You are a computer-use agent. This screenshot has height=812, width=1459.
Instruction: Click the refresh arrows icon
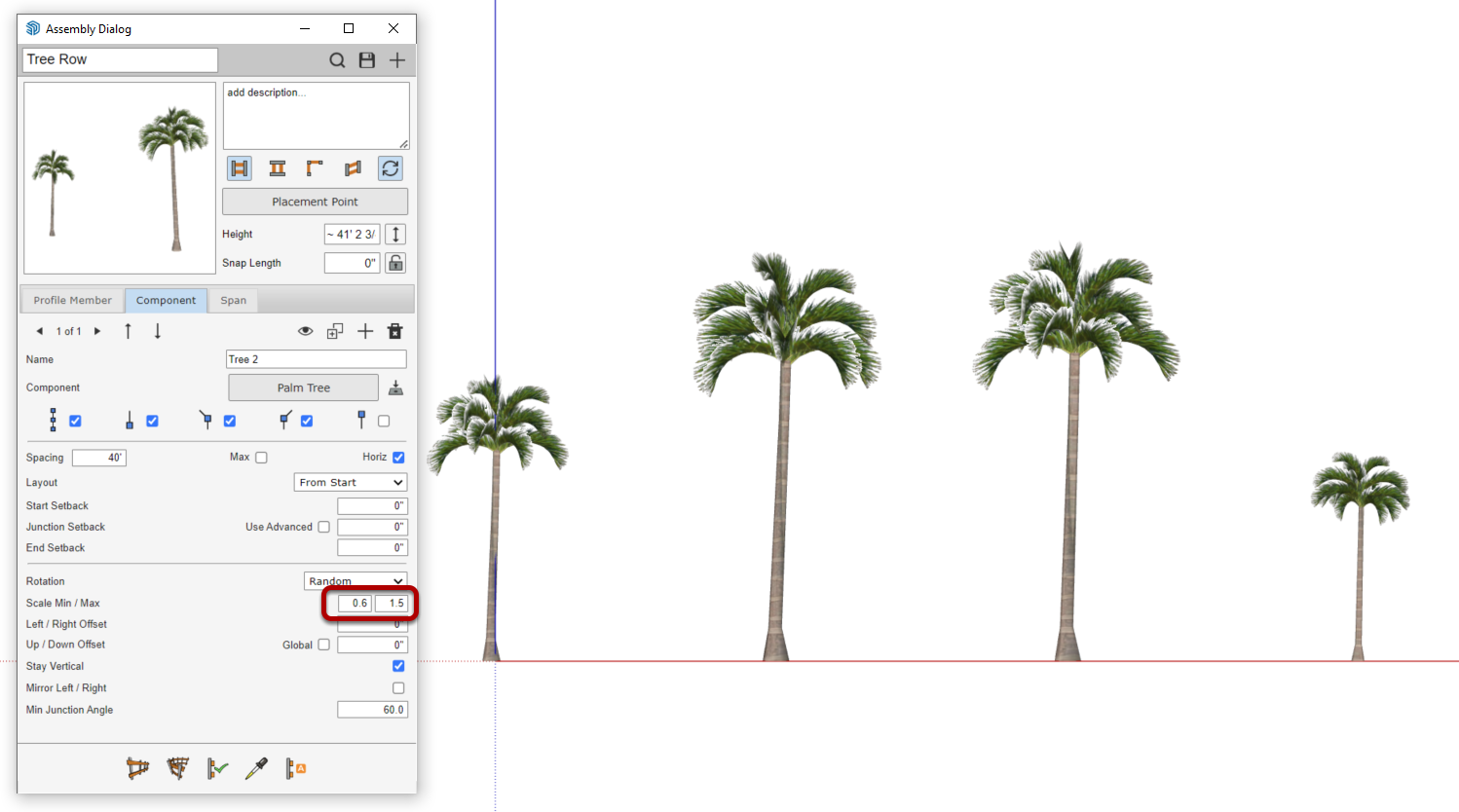(391, 168)
